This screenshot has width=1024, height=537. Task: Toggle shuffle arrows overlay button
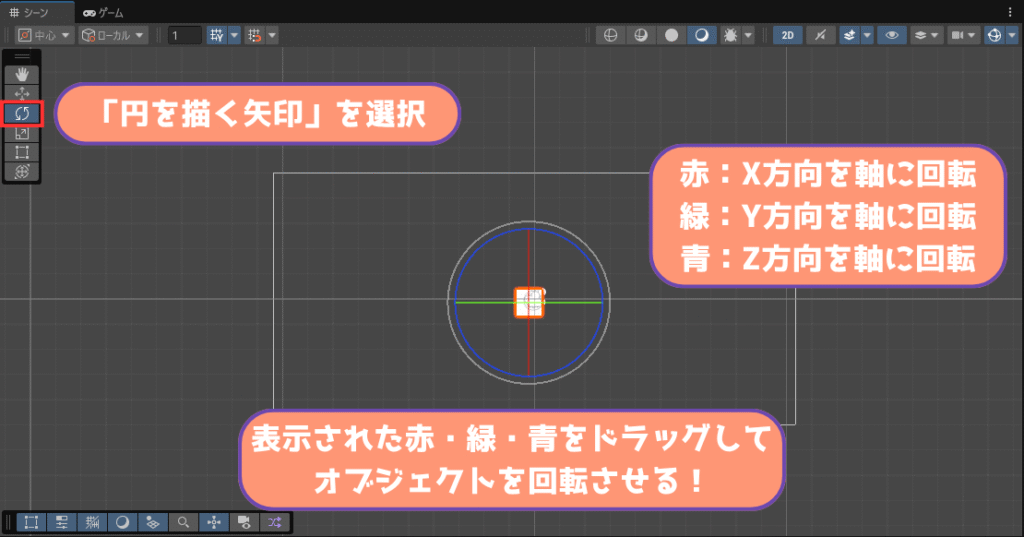274,522
